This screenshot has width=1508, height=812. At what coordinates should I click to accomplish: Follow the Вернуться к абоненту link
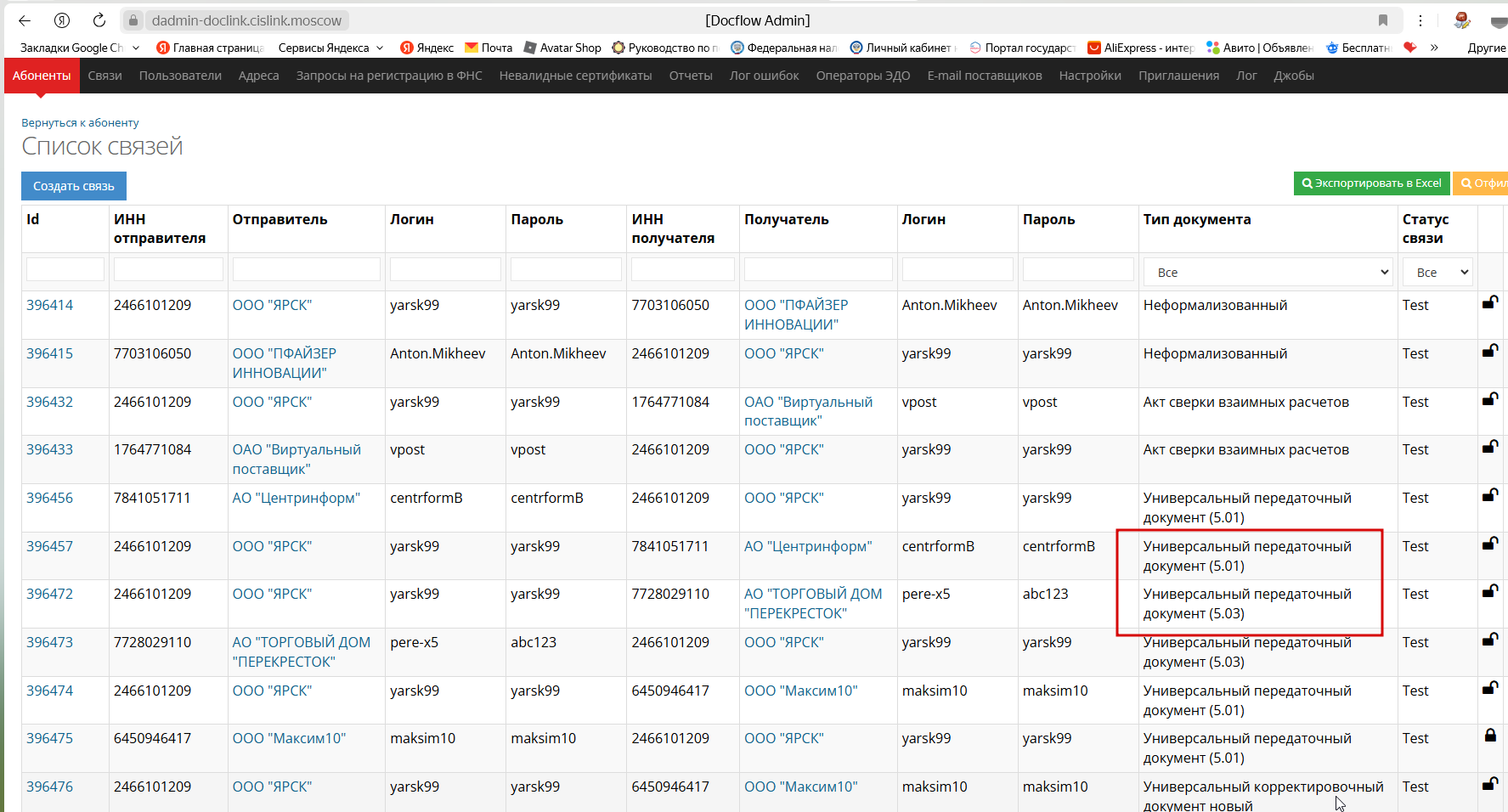80,122
